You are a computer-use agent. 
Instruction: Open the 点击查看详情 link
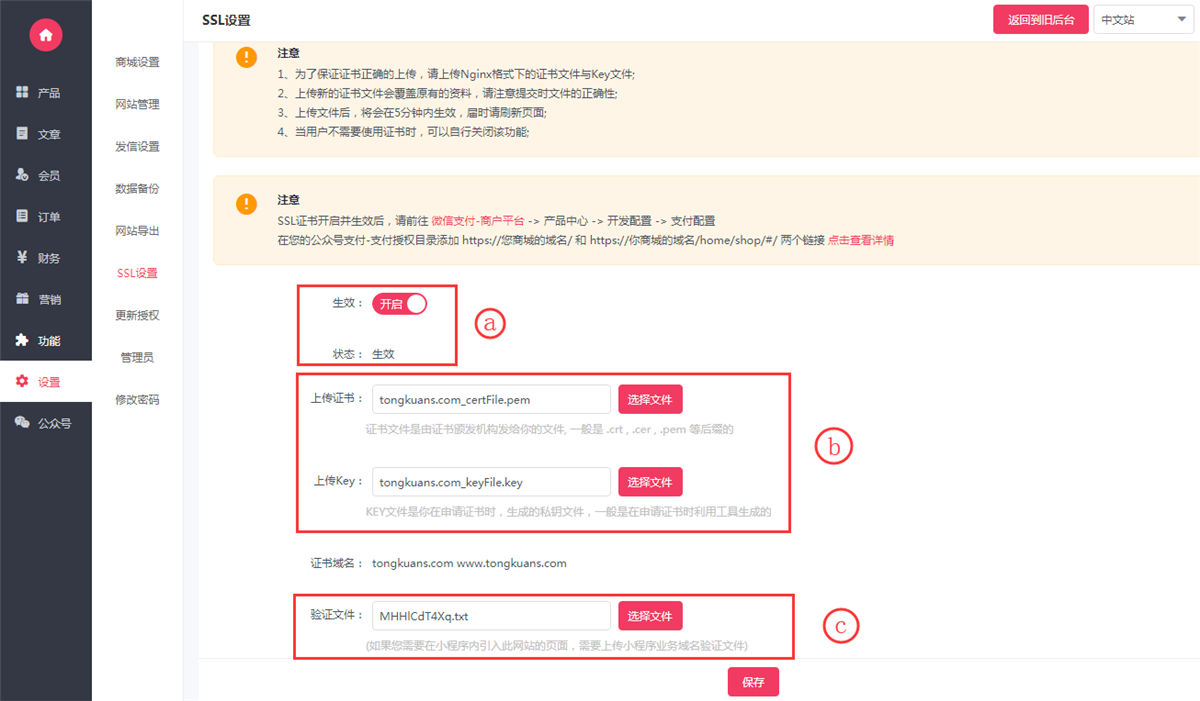coord(861,241)
